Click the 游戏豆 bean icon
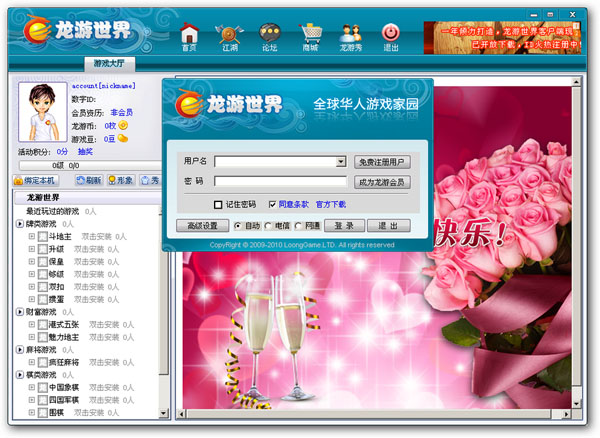The width and height of the screenshot is (600, 438). point(123,138)
